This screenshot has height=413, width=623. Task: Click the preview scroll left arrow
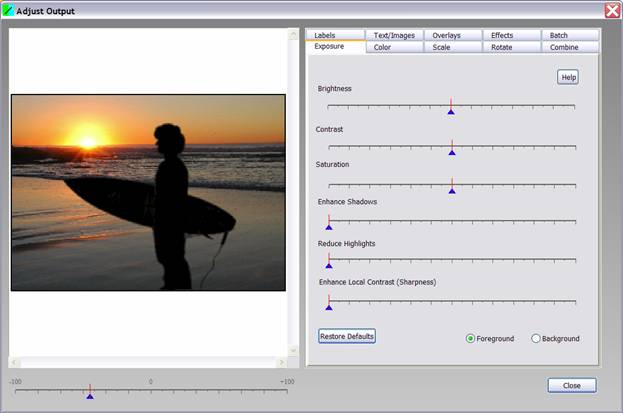tap(14, 362)
